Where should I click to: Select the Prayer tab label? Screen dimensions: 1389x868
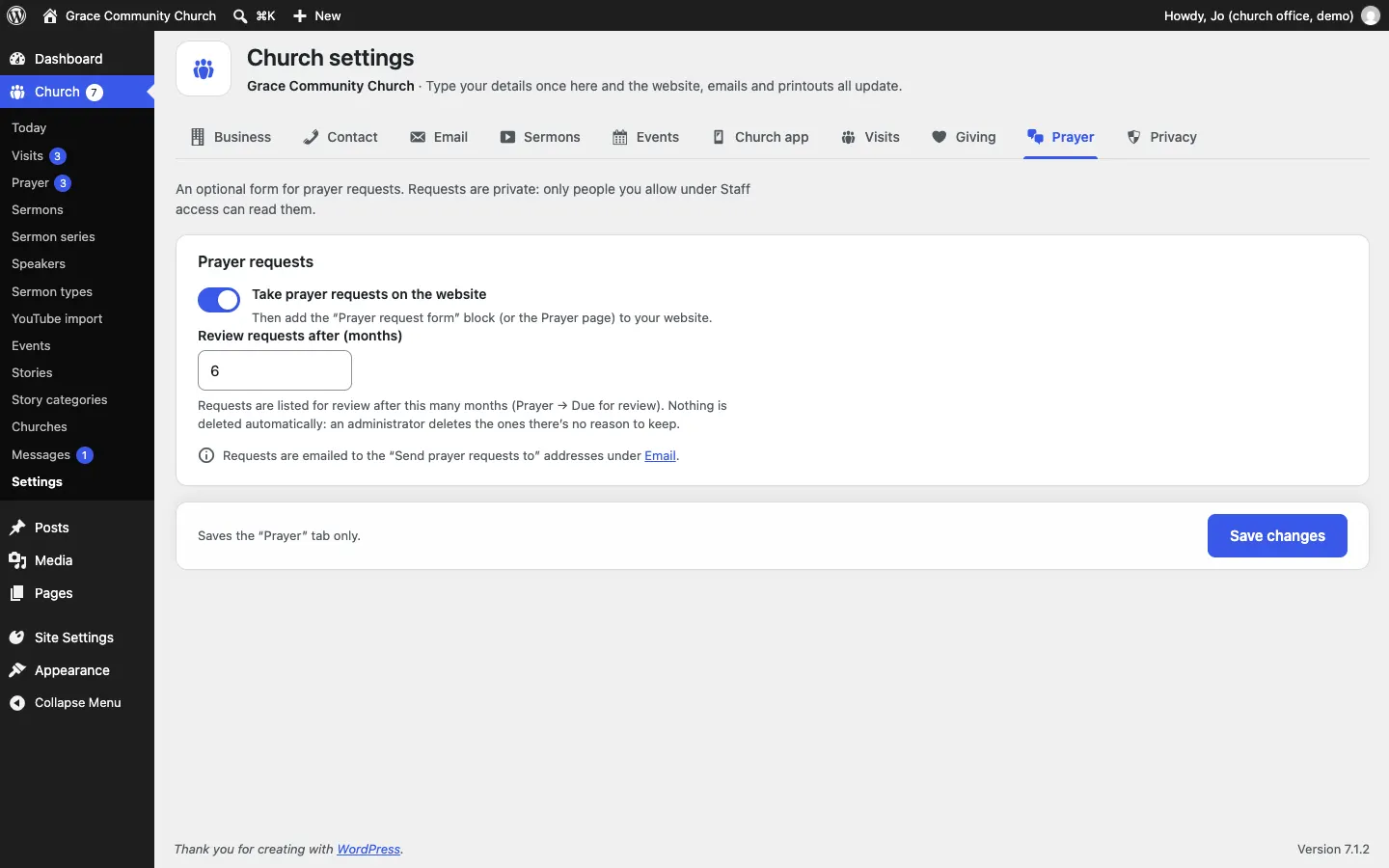click(1074, 137)
